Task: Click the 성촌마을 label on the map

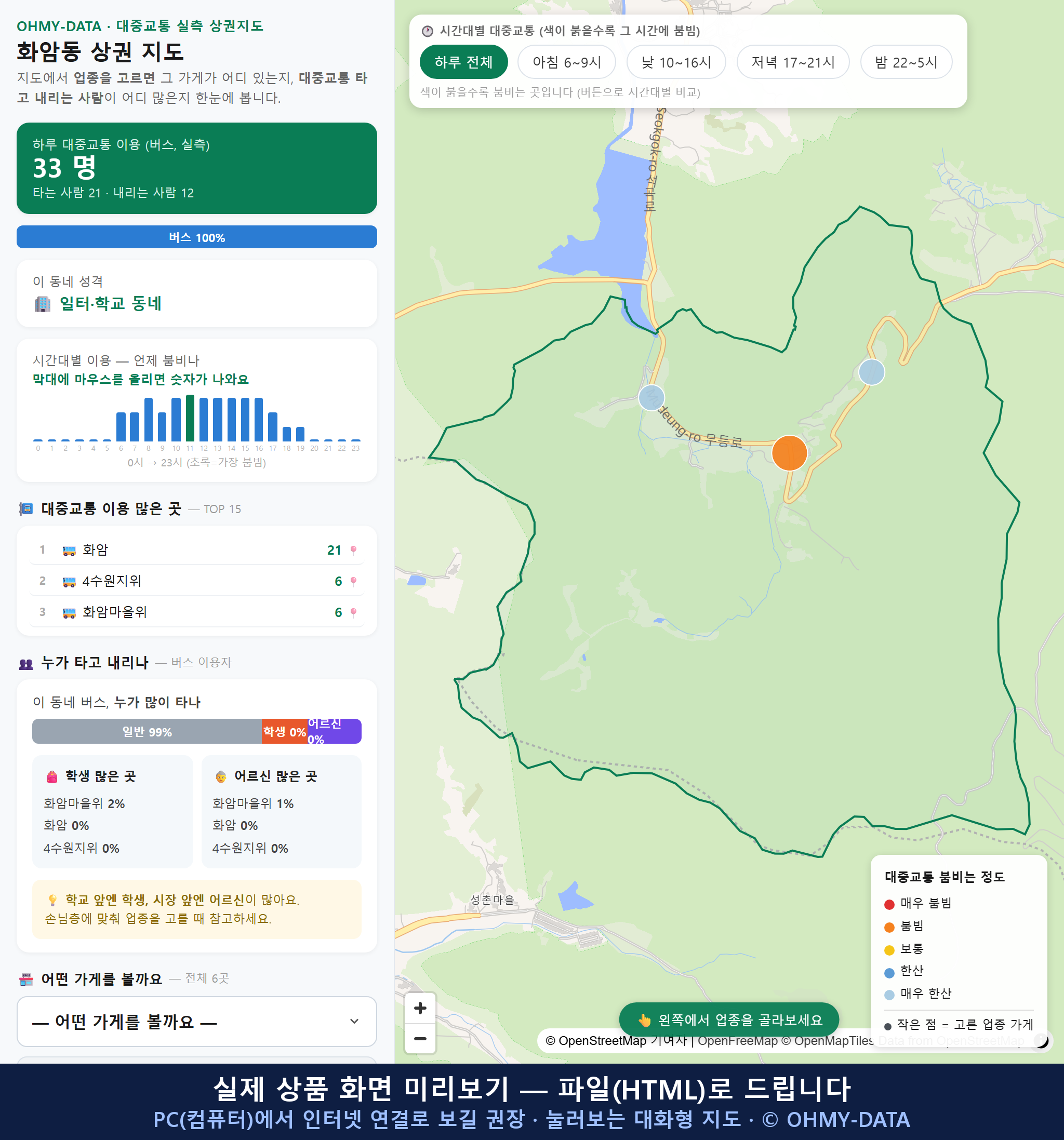Action: click(x=492, y=900)
